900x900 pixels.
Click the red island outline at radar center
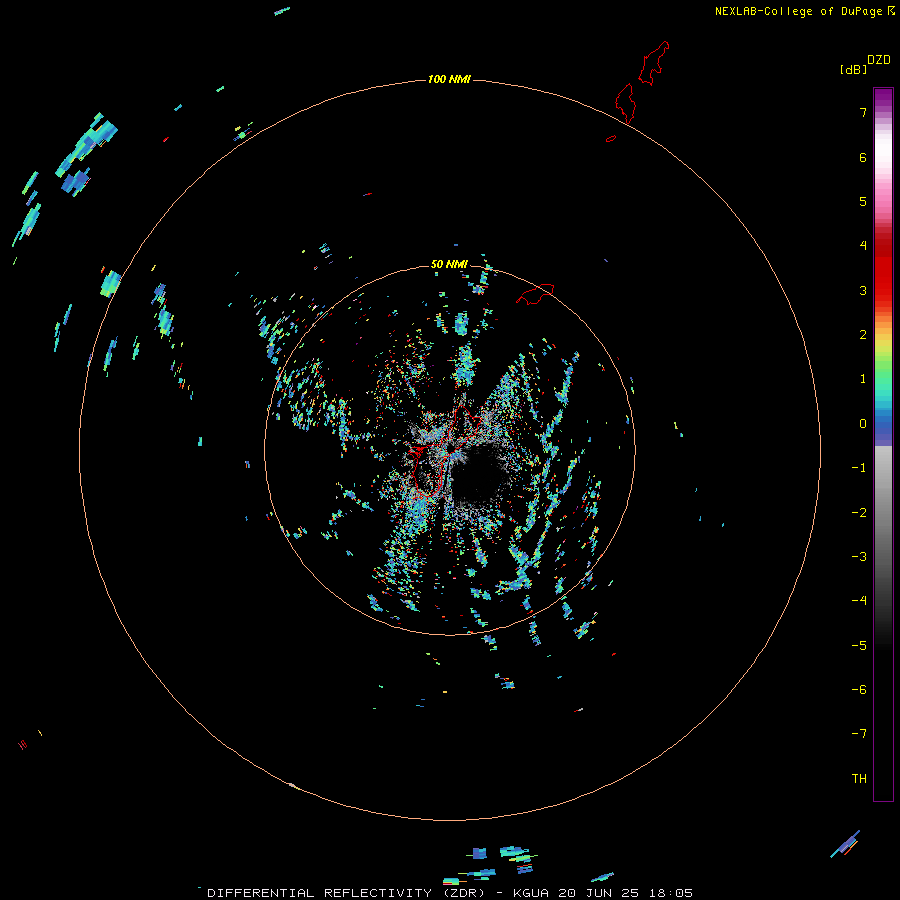445,451
